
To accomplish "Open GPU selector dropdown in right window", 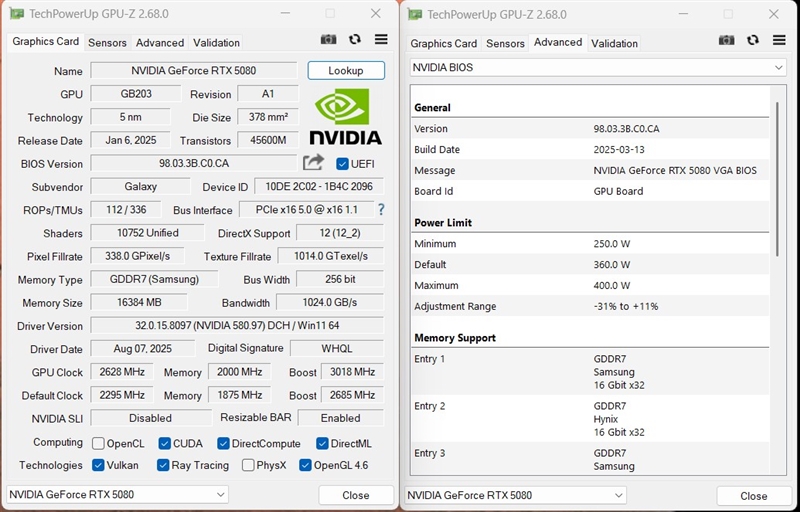I will [516, 495].
